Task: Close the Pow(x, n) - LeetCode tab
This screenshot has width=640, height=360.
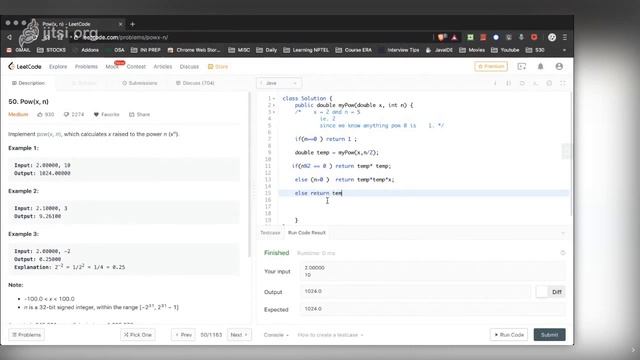Action: [x=120, y=24]
